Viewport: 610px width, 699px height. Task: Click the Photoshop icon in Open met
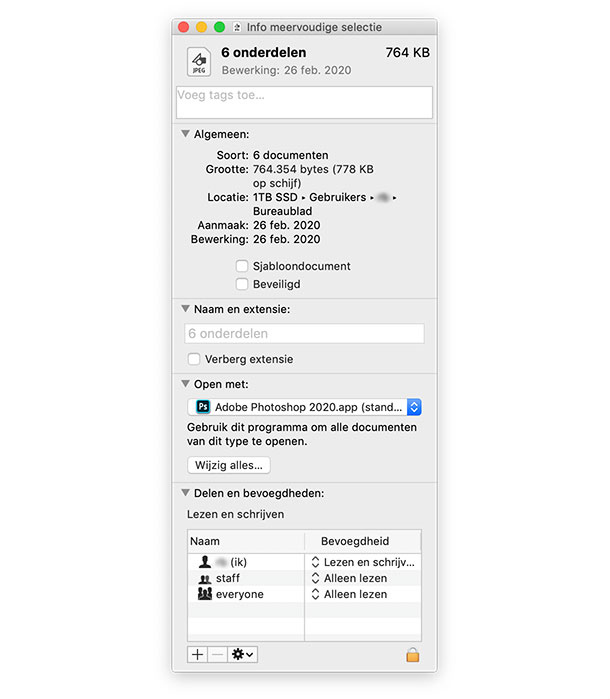tap(203, 407)
